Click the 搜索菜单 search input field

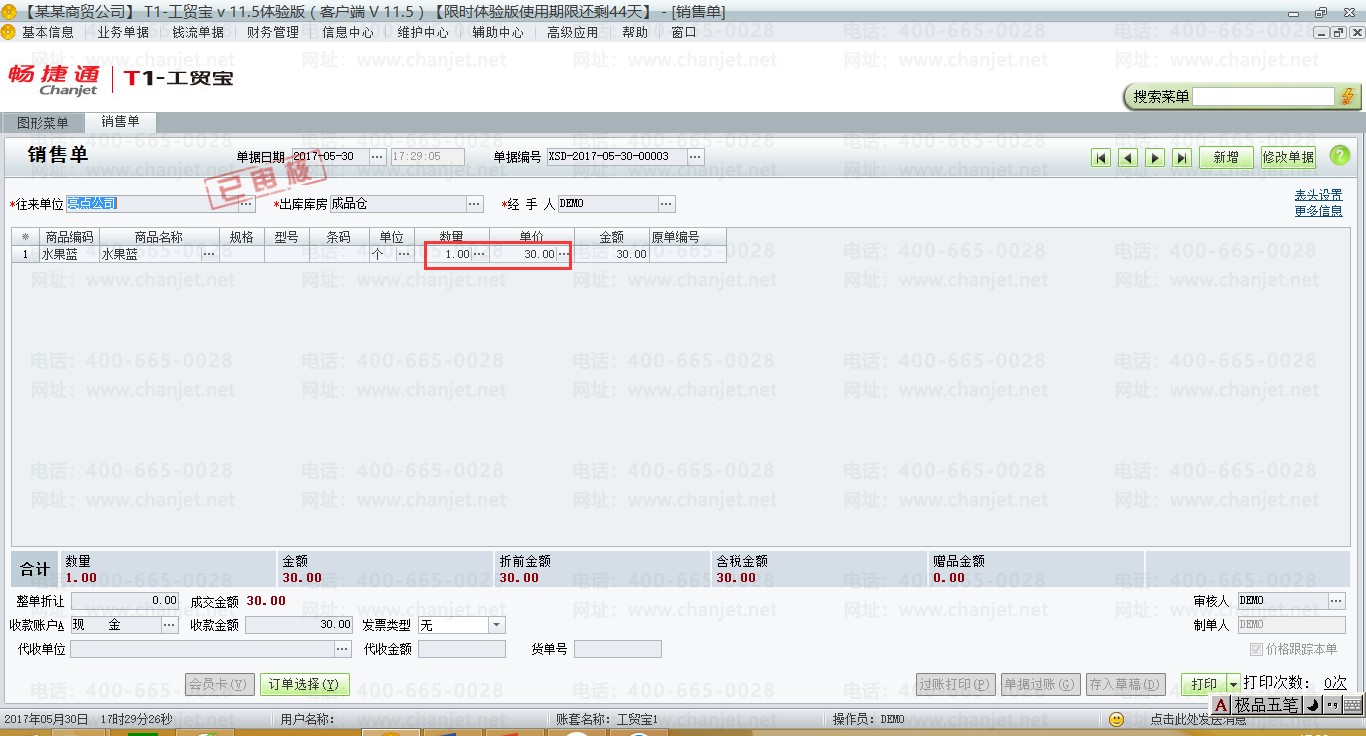(1263, 96)
